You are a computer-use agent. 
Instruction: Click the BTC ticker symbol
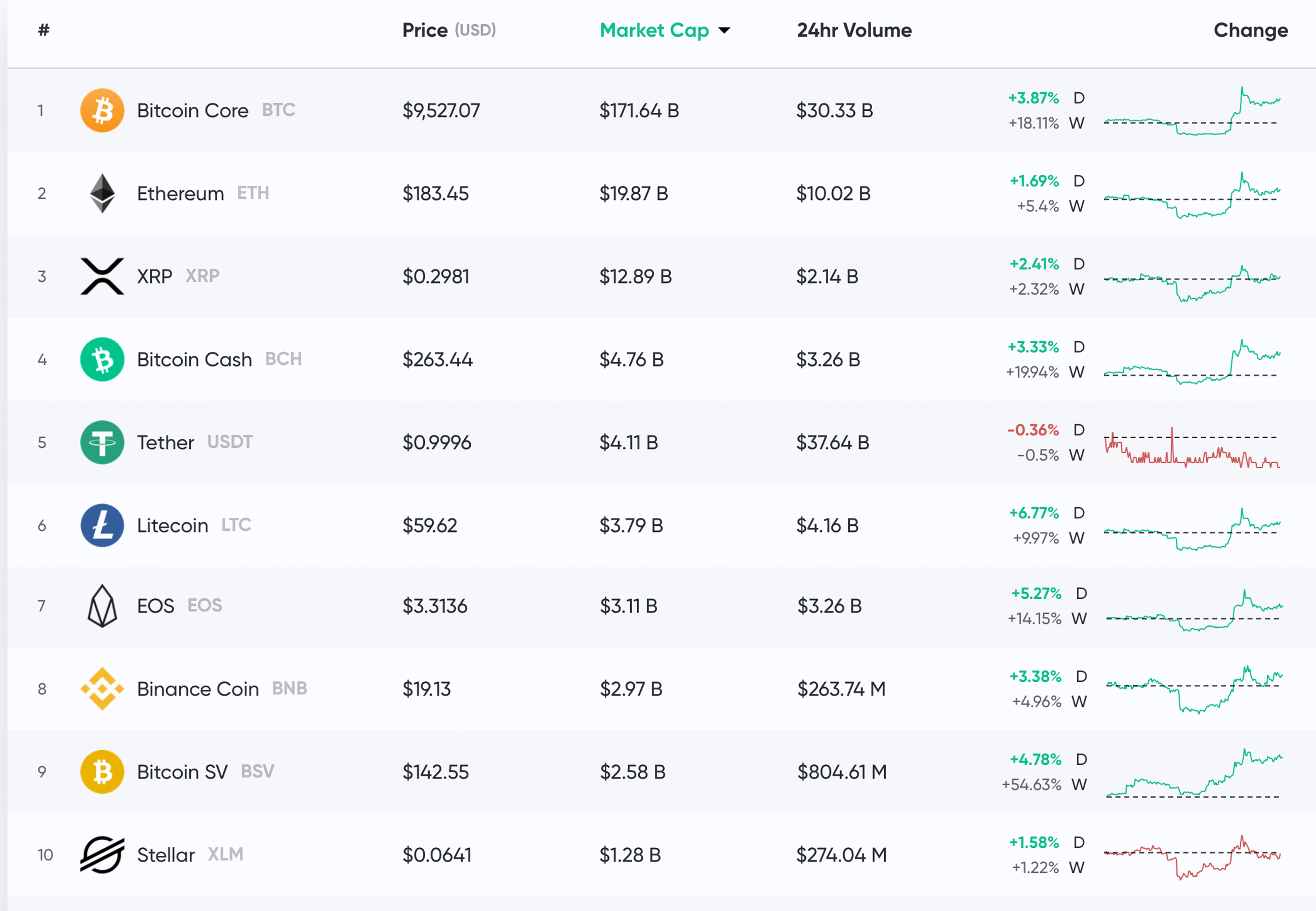click(x=278, y=110)
